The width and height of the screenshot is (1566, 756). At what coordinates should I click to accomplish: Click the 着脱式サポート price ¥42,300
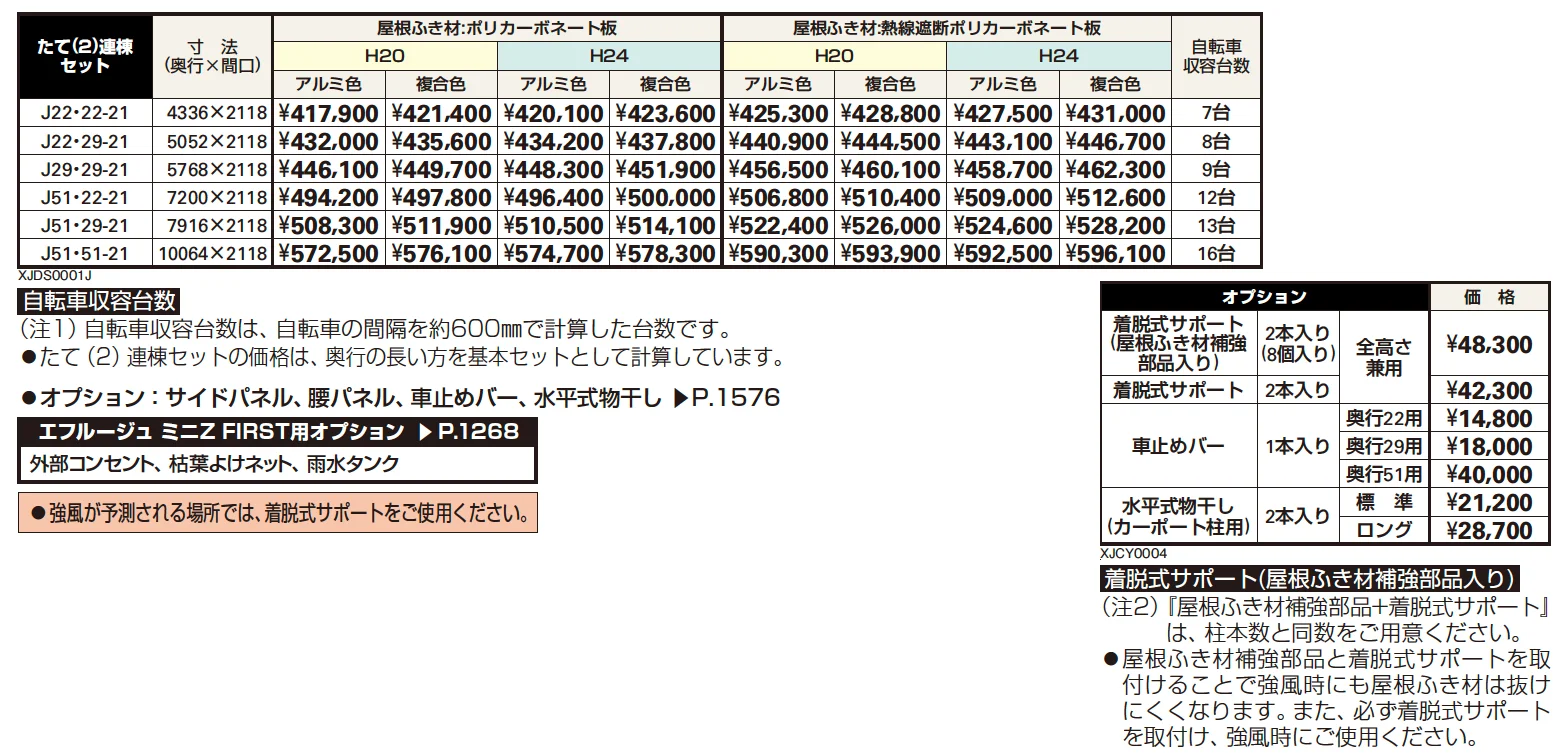[1489, 391]
